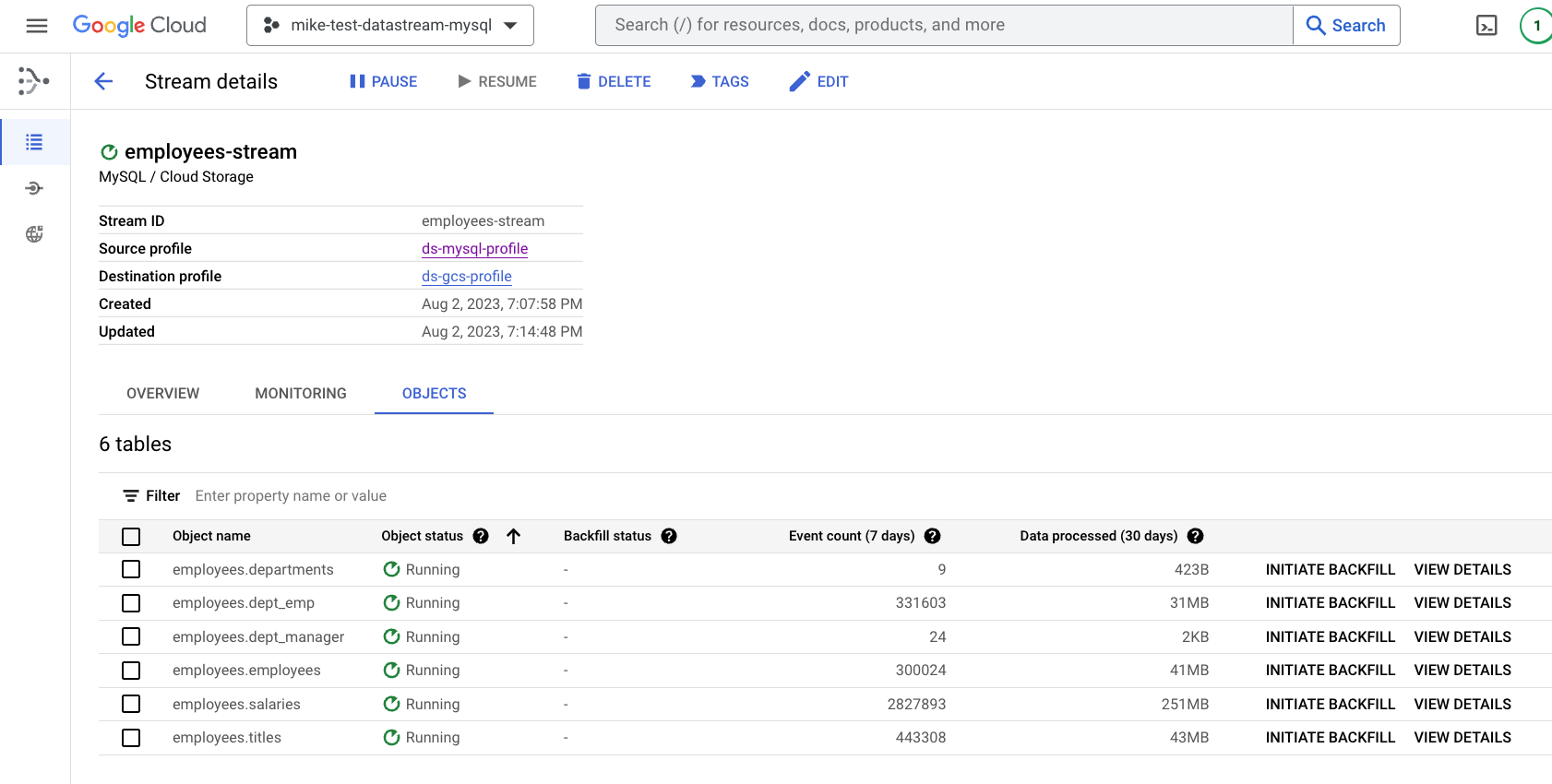Open help for Data processed column
The height and width of the screenshot is (784, 1552).
click(x=1195, y=536)
